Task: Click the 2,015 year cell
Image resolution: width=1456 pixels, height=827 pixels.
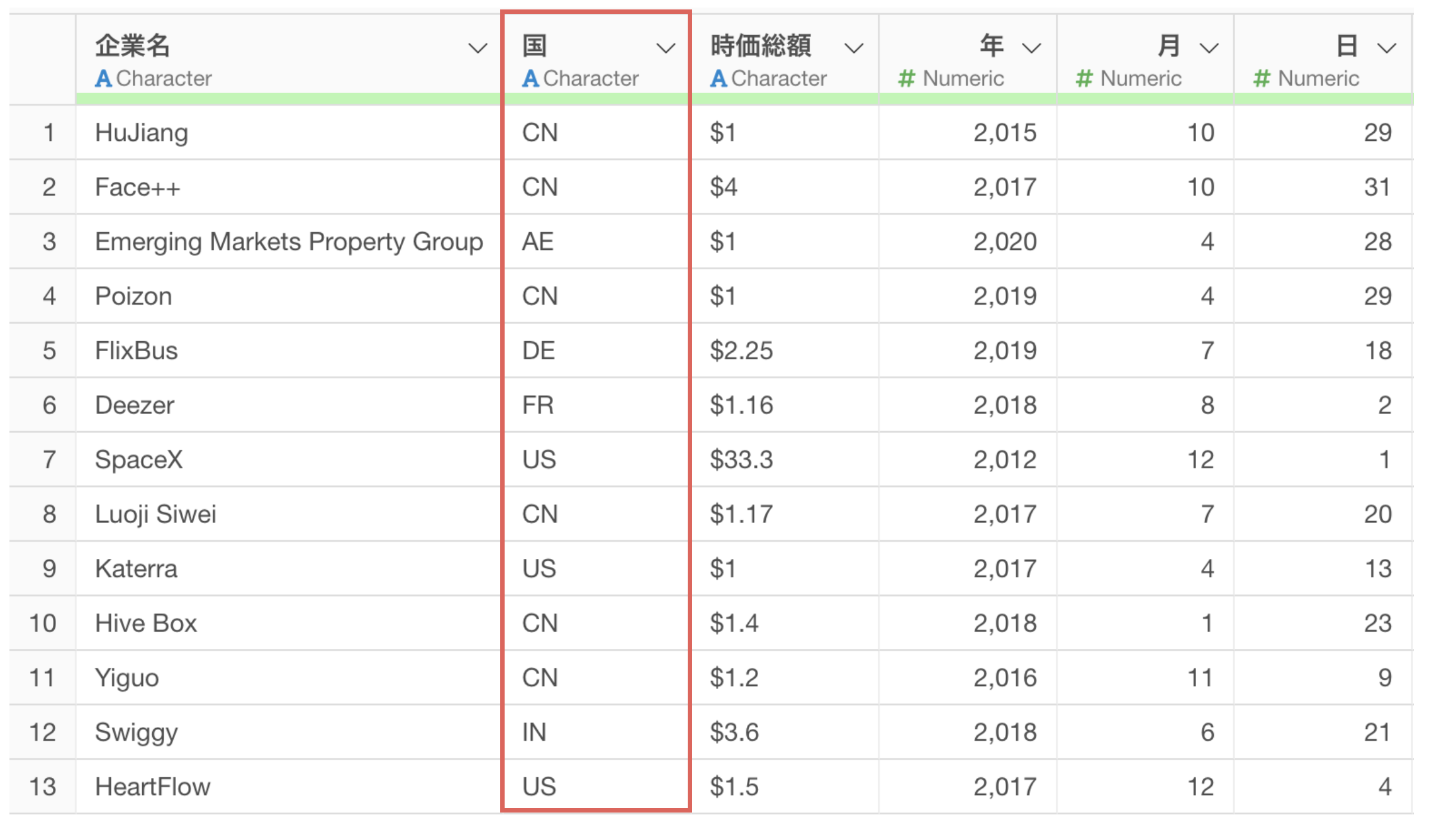Action: (x=968, y=132)
